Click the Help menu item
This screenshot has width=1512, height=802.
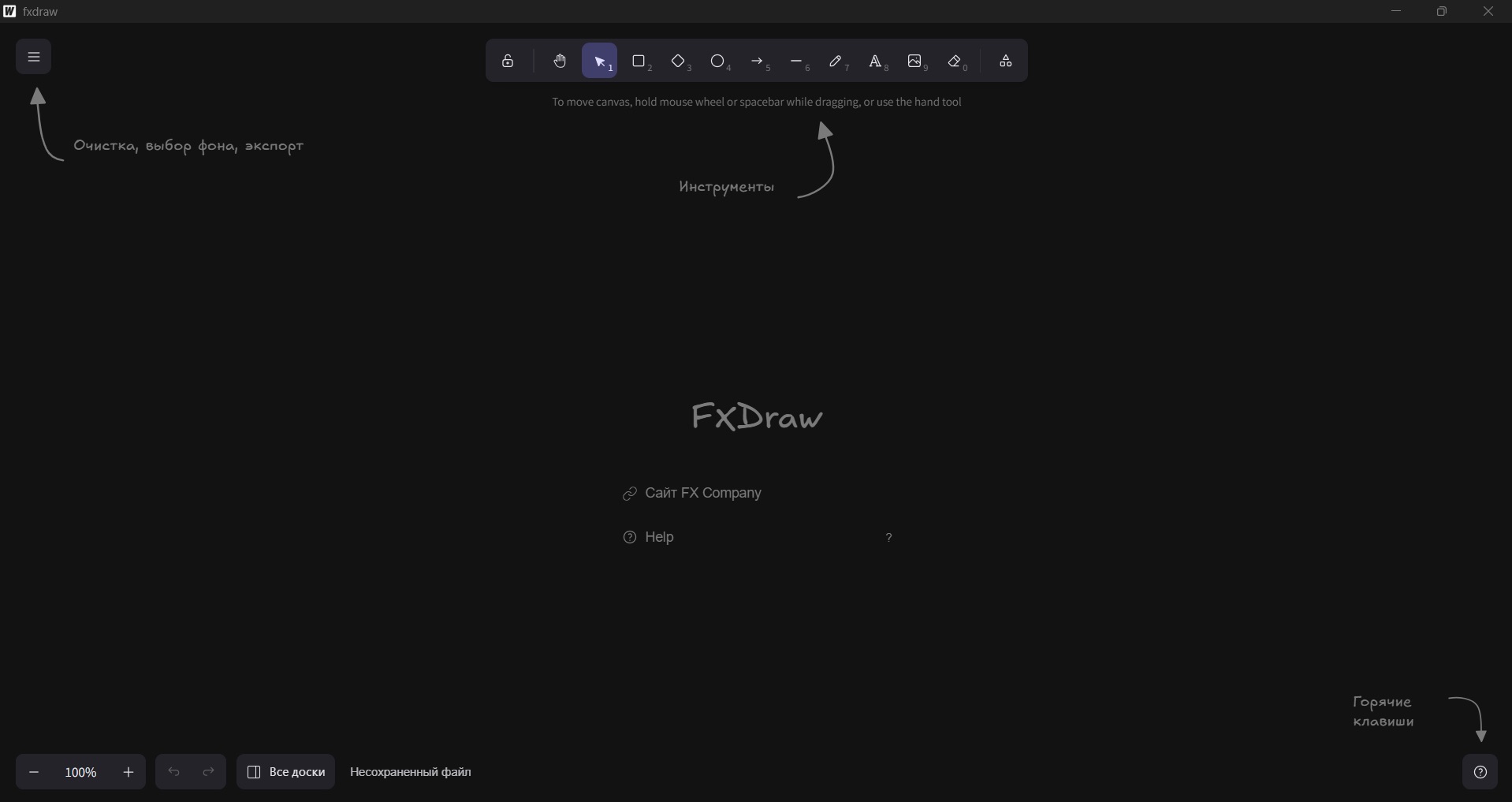[659, 538]
